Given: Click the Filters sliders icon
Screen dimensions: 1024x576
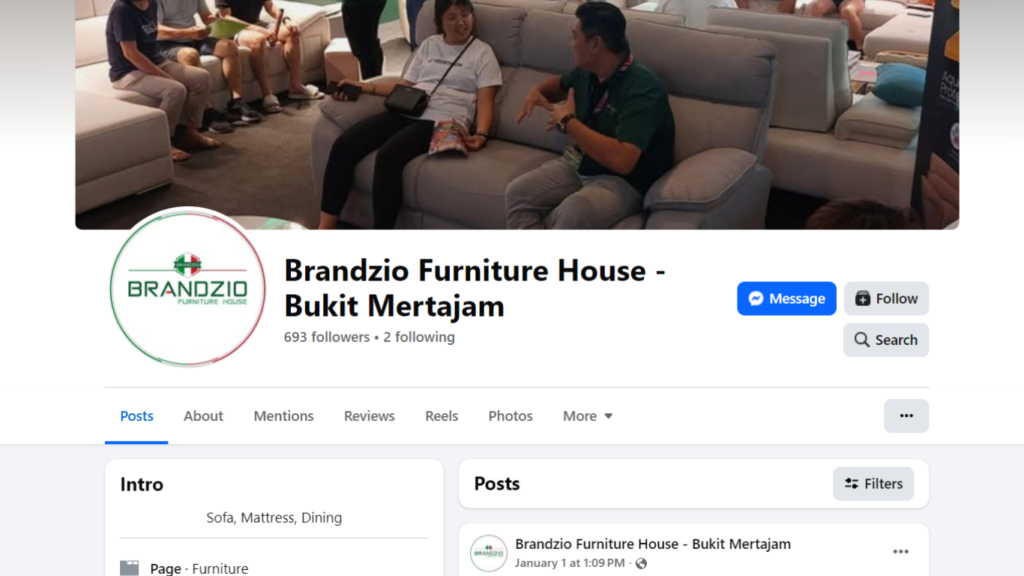Looking at the screenshot, I should point(852,483).
